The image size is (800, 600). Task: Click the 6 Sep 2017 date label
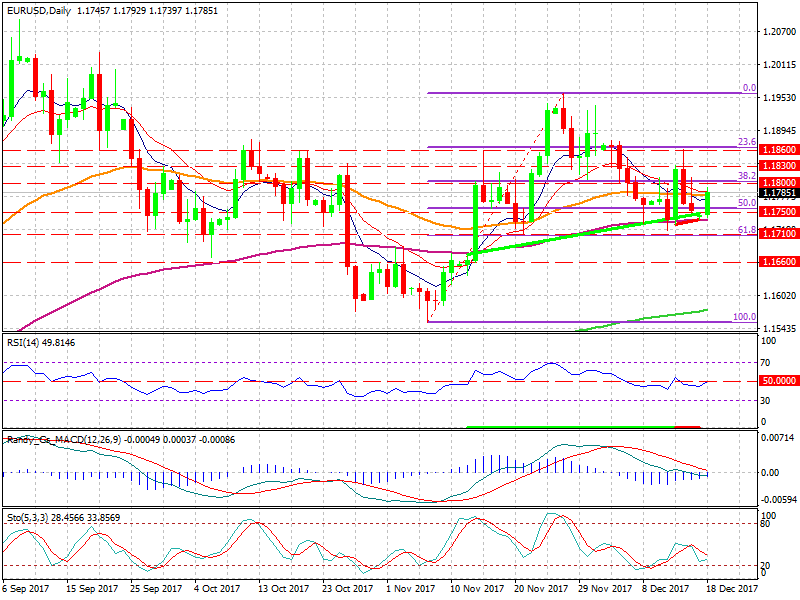click(26, 588)
